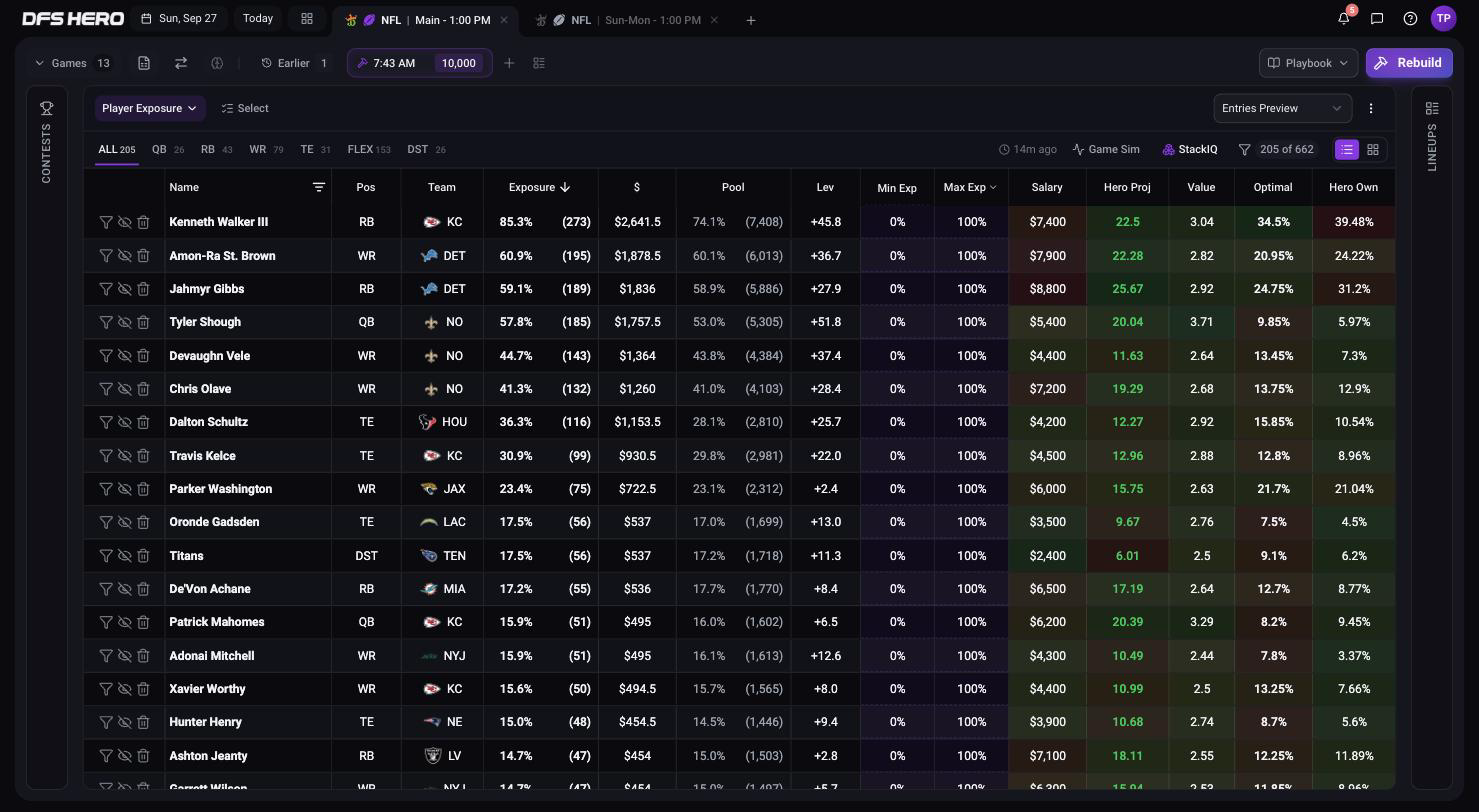
Task: Open the filter icon in Name column header
Action: (x=319, y=187)
